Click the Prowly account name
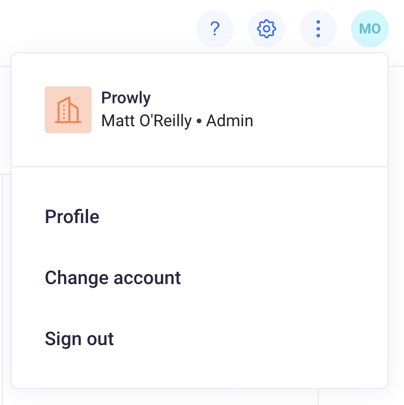 coord(126,98)
